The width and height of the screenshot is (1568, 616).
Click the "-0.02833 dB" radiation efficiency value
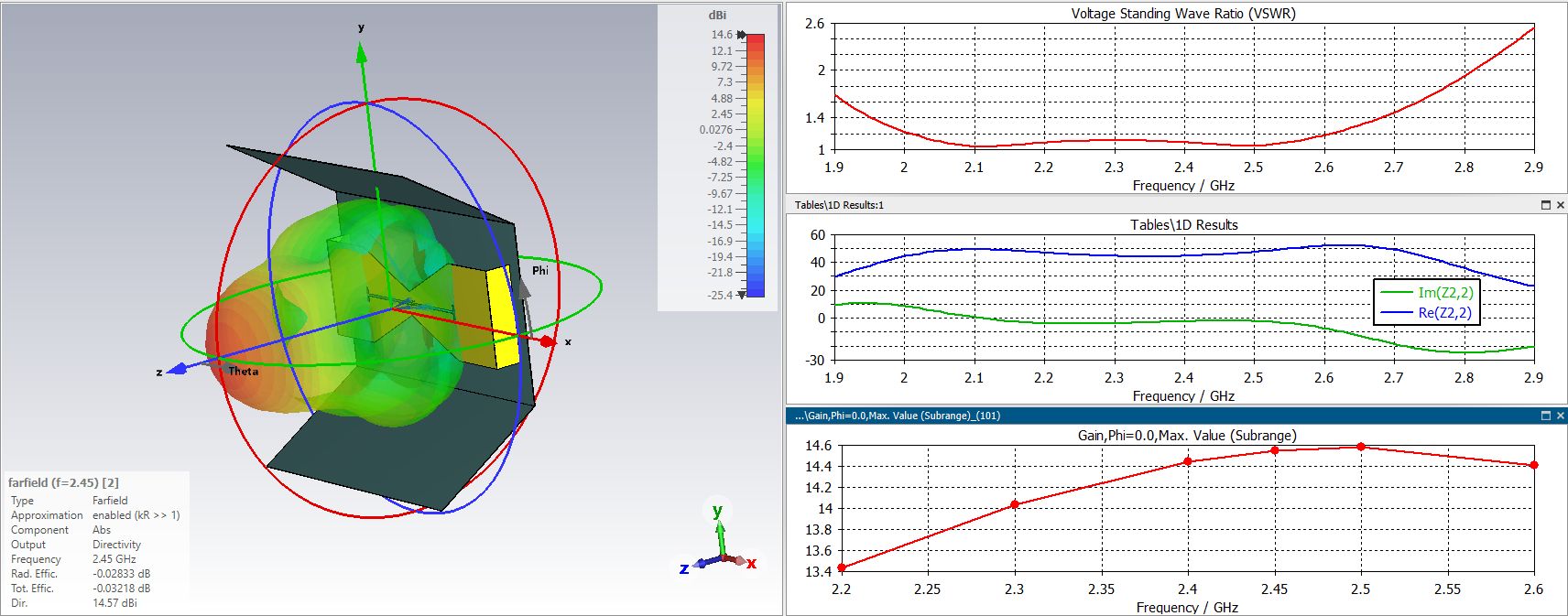(x=121, y=574)
